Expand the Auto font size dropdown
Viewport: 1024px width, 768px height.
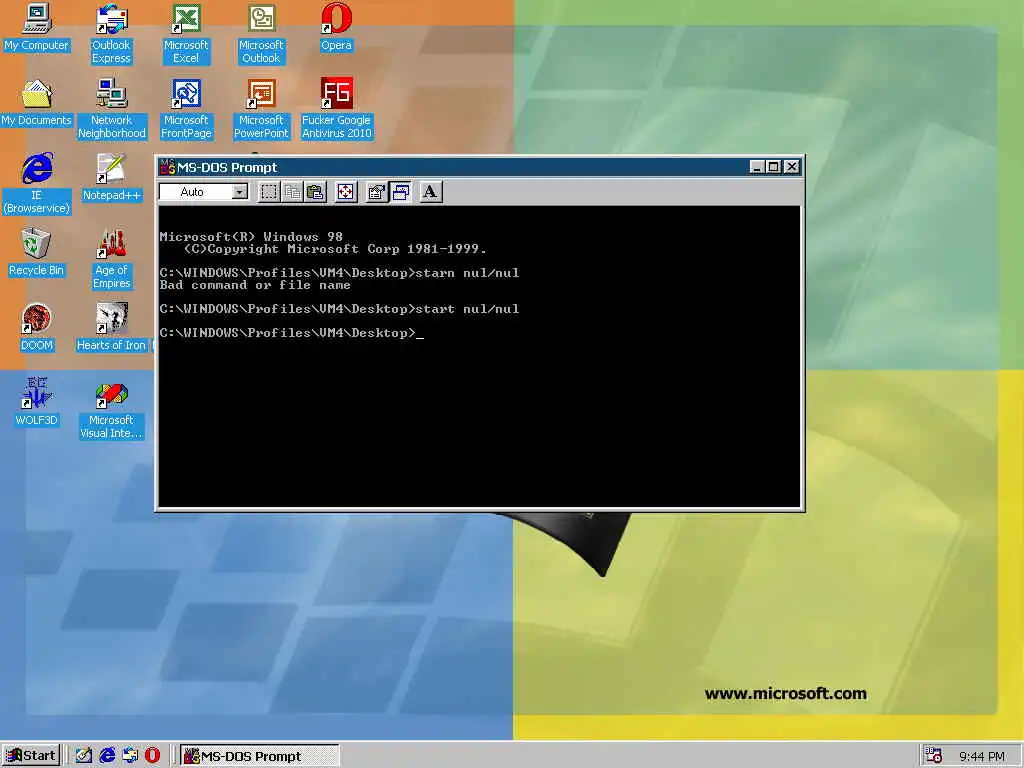pos(240,192)
